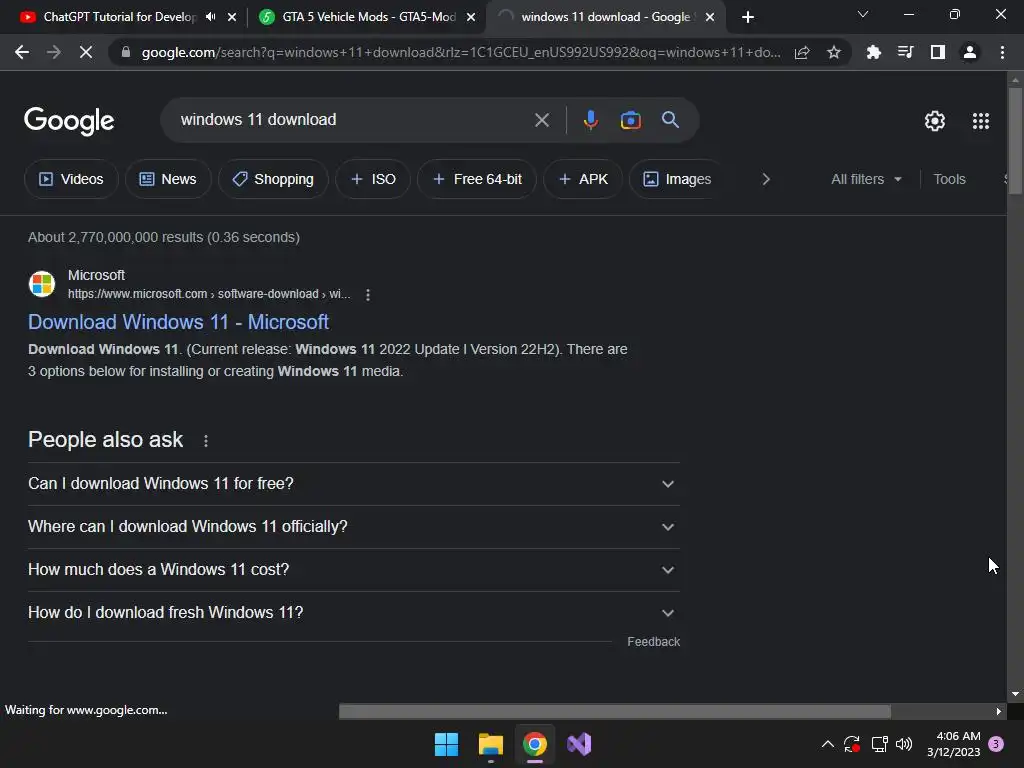Click the scroll-down arrow of vertical scrollbar

1015,694
